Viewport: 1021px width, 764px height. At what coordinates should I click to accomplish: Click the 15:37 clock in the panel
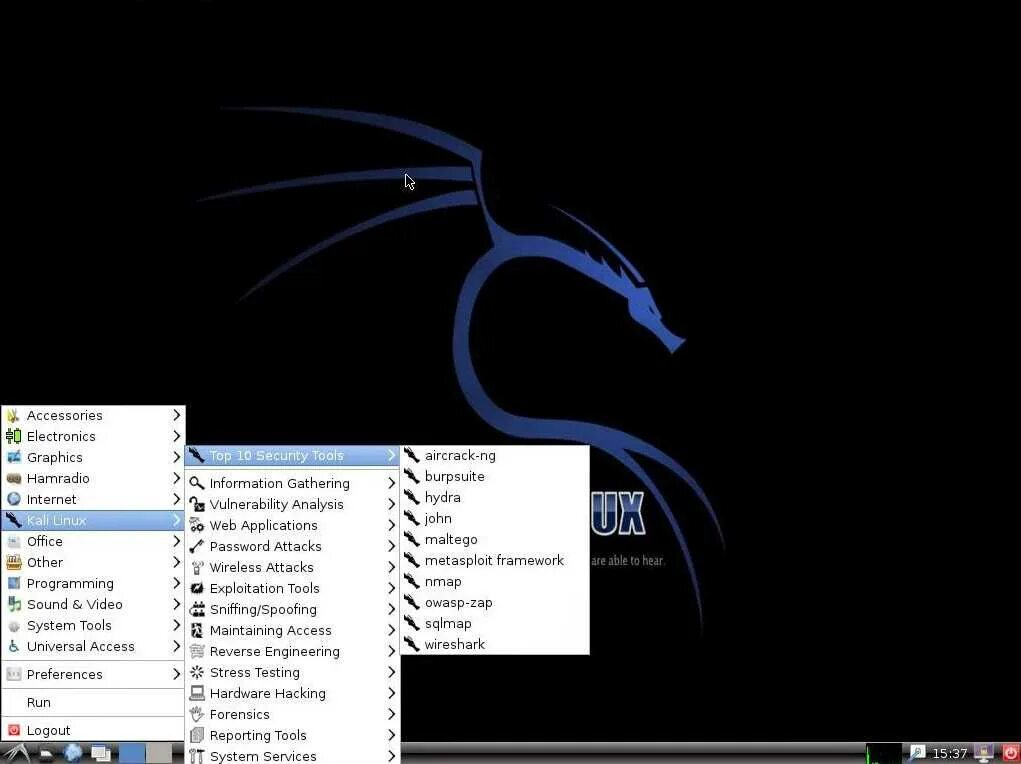click(949, 754)
